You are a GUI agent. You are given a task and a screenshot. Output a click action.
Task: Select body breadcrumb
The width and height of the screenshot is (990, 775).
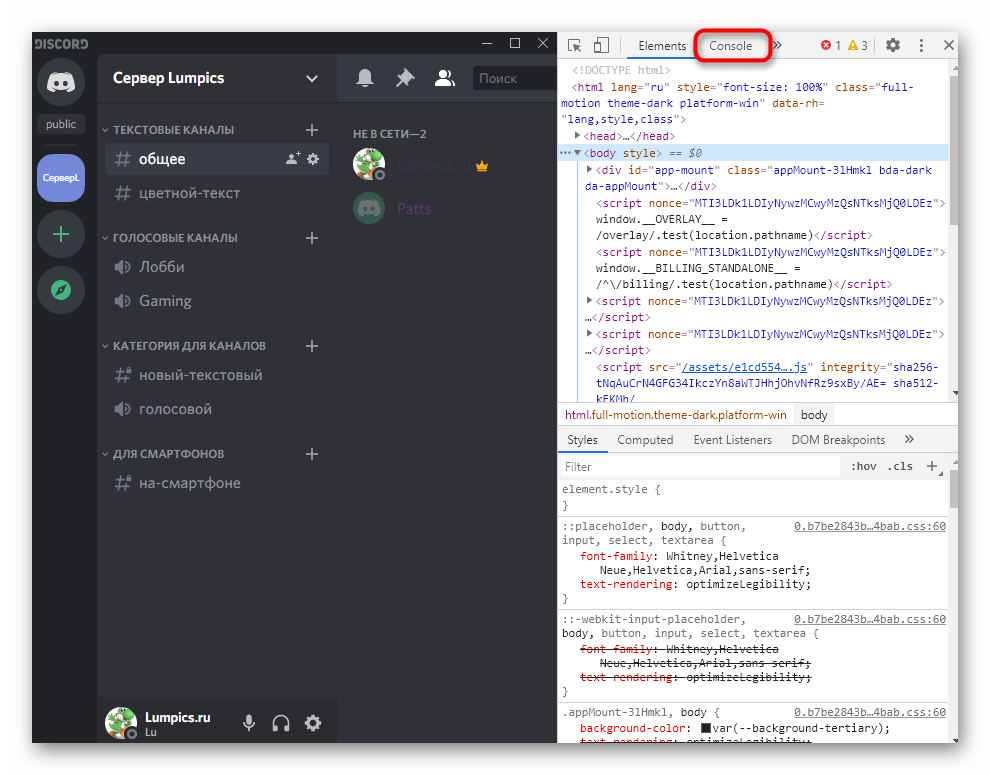point(814,415)
